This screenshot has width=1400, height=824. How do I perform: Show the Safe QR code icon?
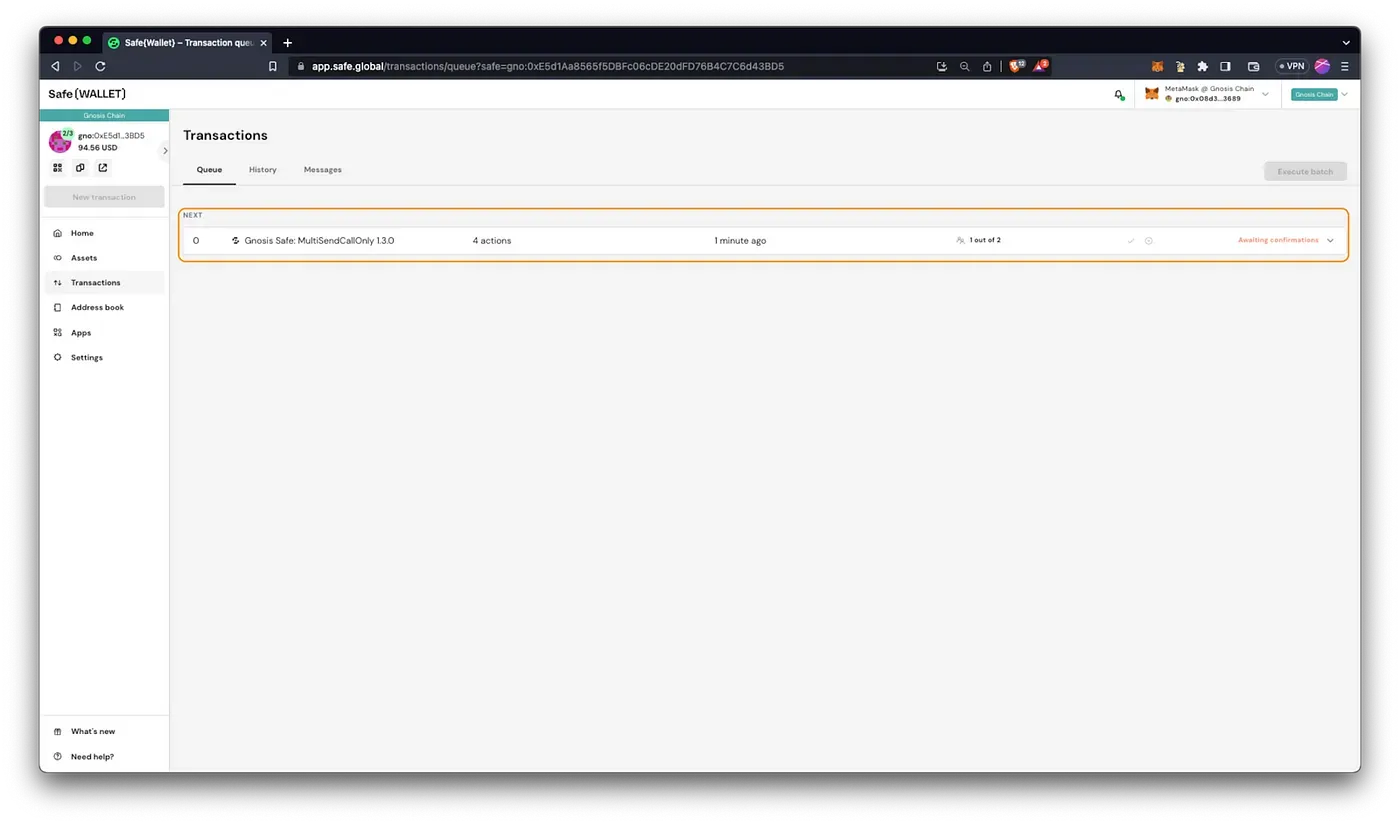pos(57,168)
